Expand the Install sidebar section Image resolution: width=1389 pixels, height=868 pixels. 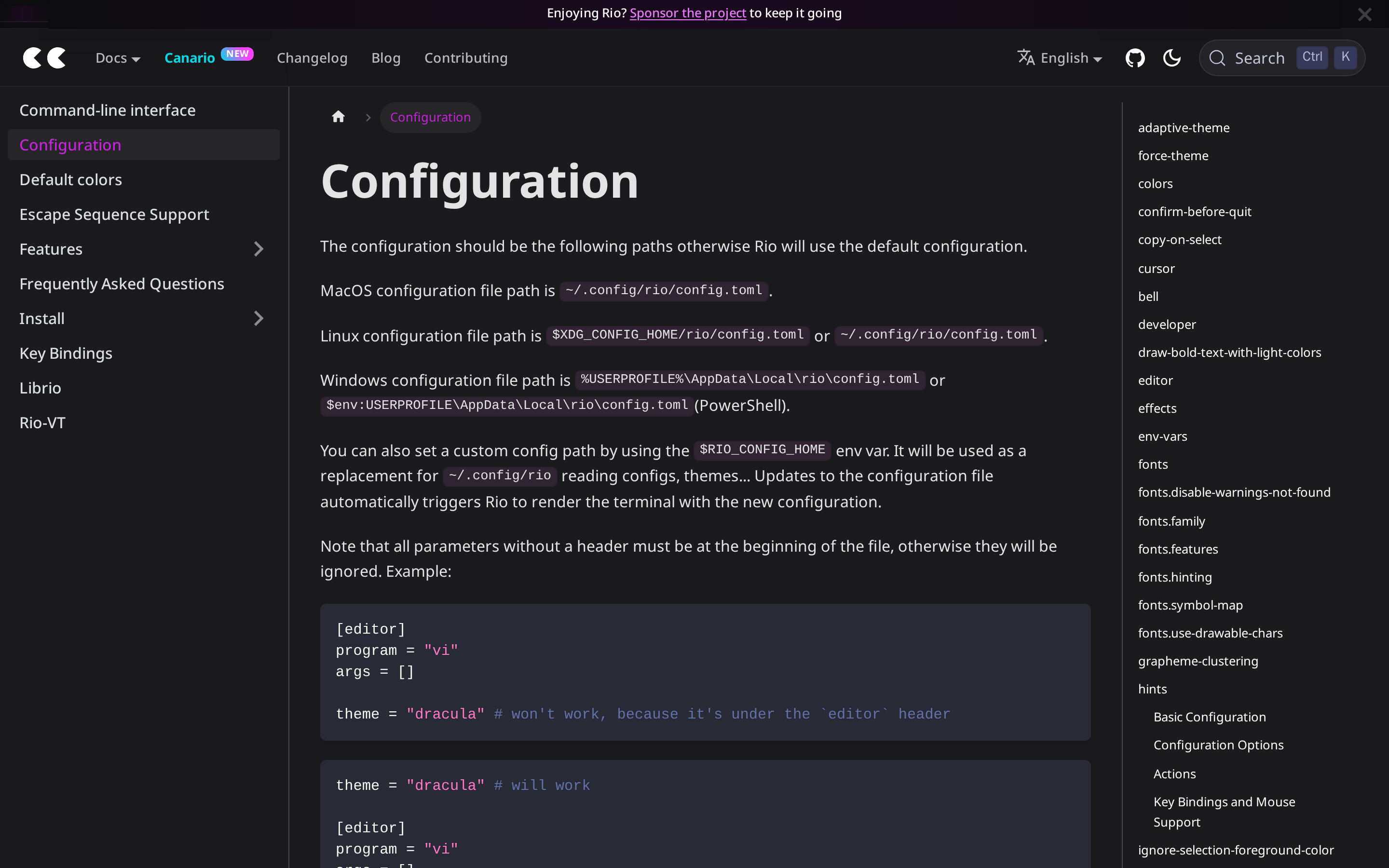click(259, 319)
